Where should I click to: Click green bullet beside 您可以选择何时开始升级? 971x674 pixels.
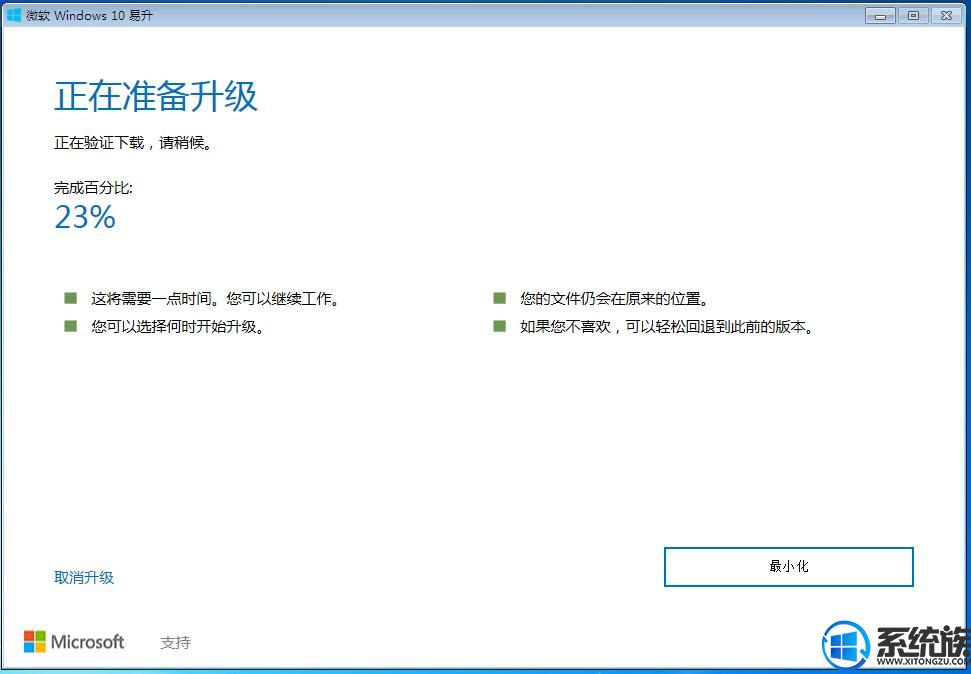tap(71, 326)
